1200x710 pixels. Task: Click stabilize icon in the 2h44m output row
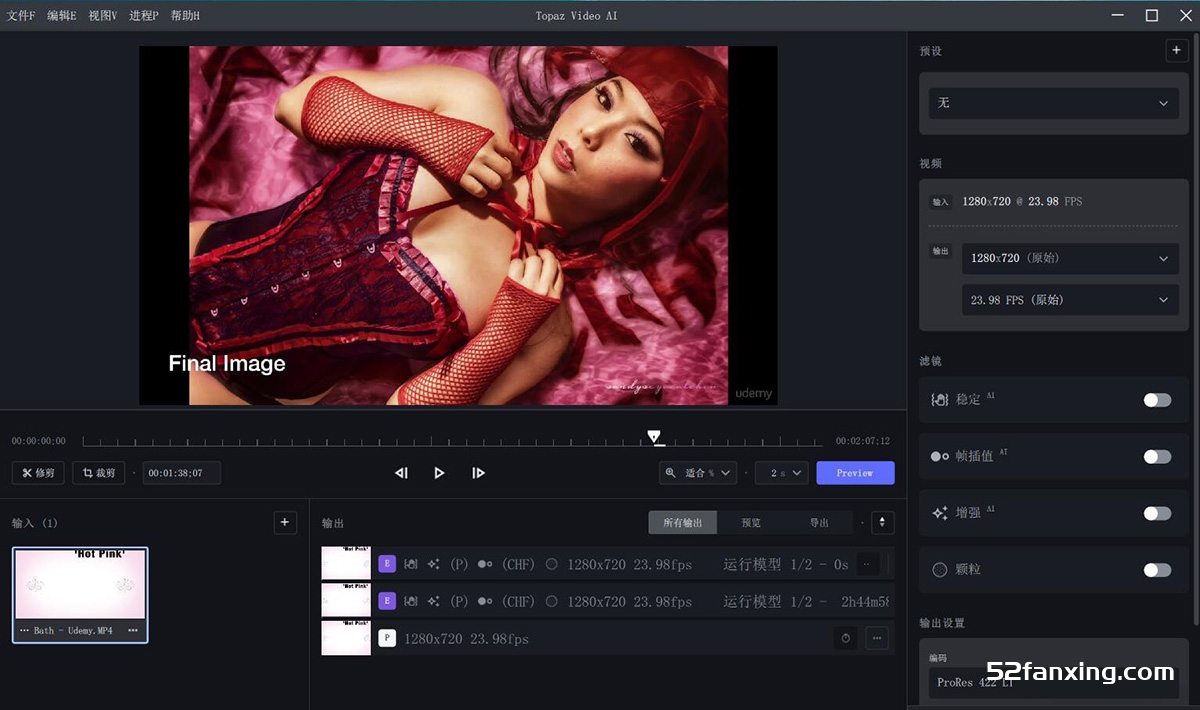(411, 601)
